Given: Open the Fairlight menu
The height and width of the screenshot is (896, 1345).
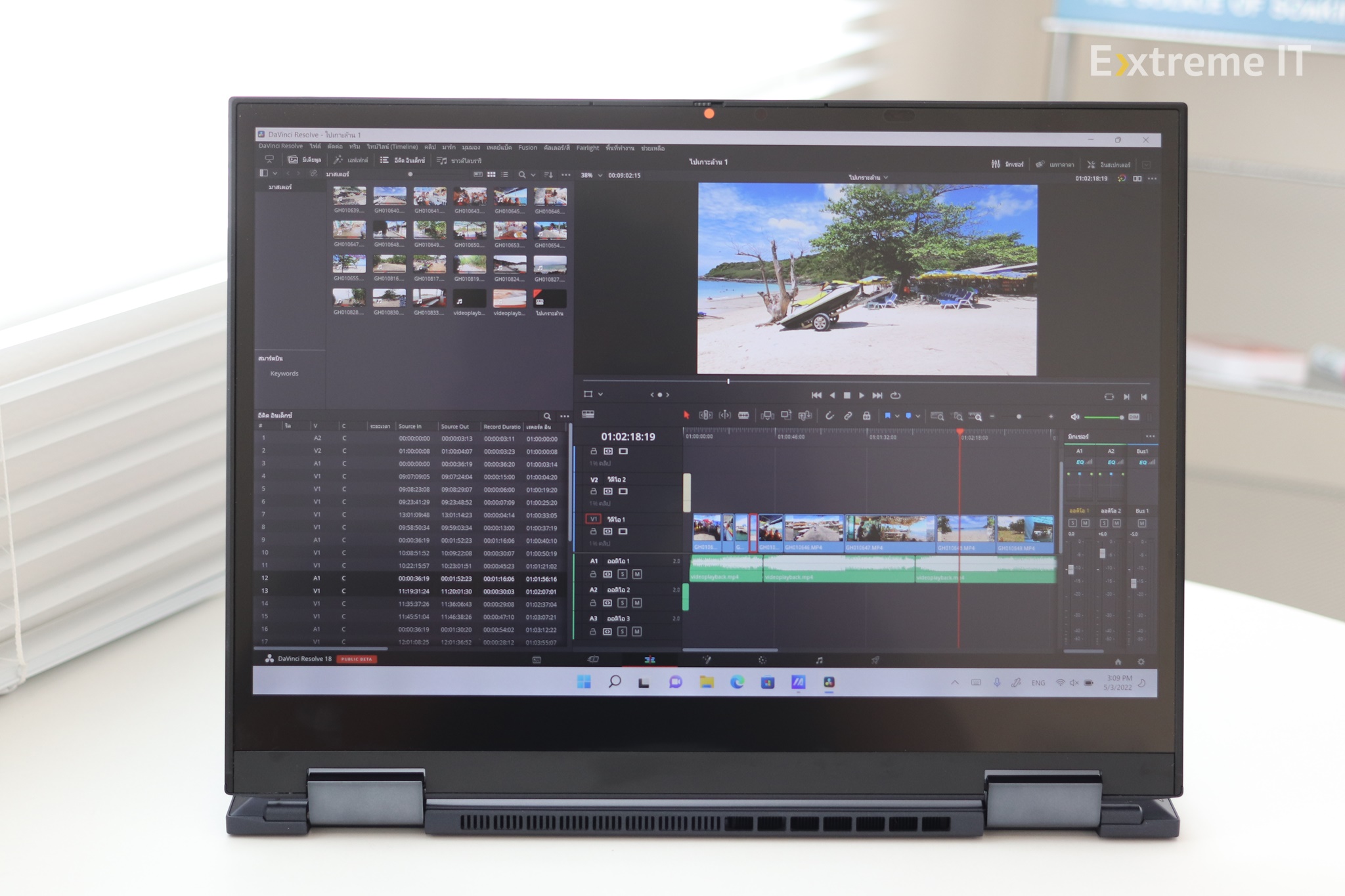Looking at the screenshot, I should [x=588, y=148].
